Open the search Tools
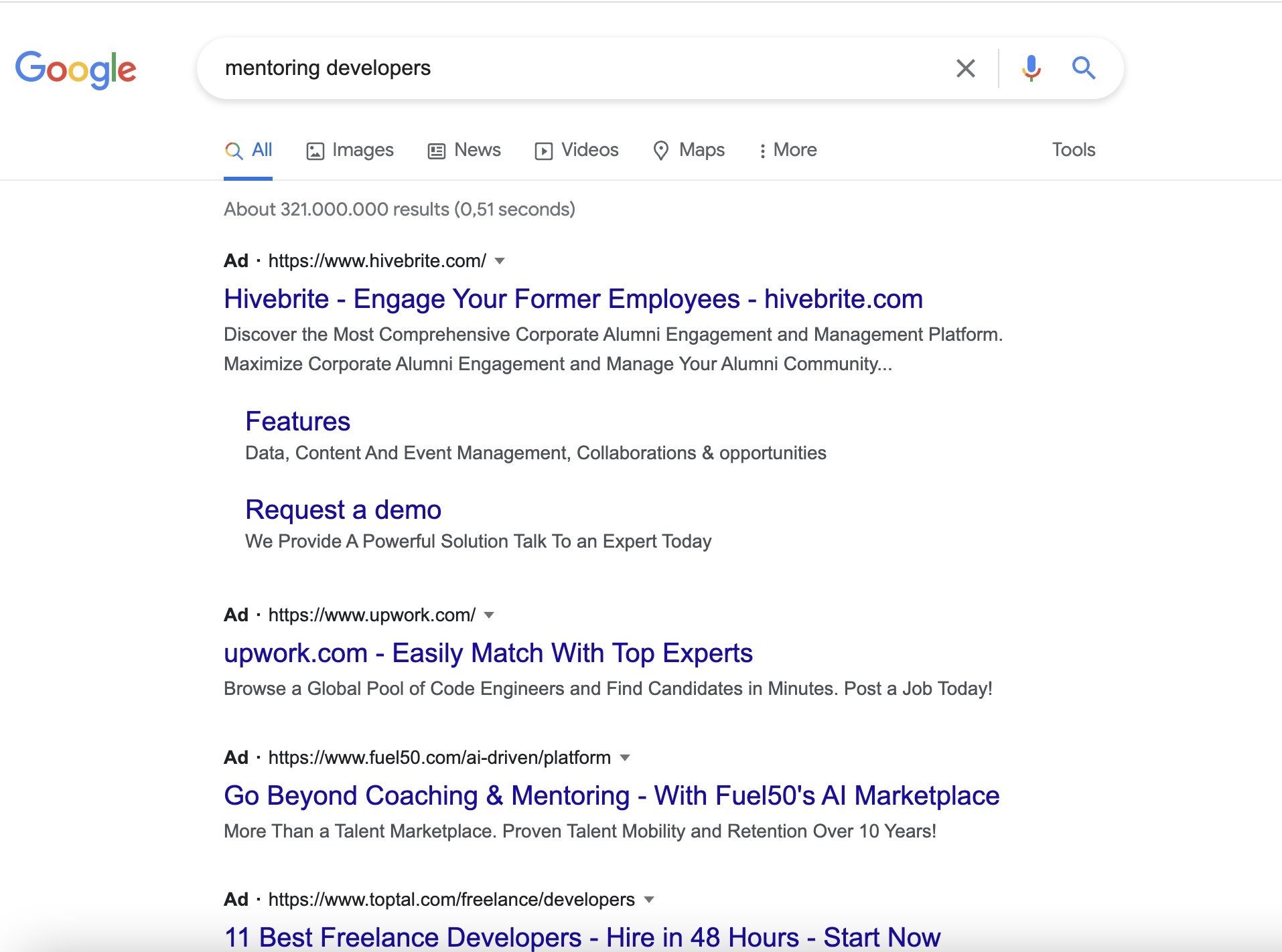 point(1074,150)
